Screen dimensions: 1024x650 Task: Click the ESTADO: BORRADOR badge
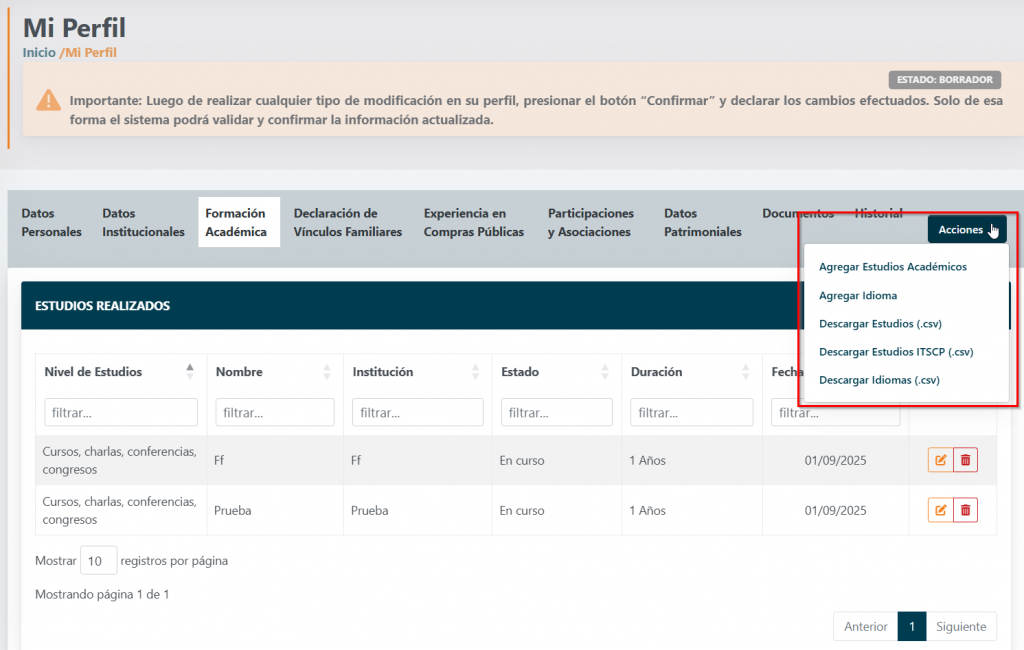(944, 80)
